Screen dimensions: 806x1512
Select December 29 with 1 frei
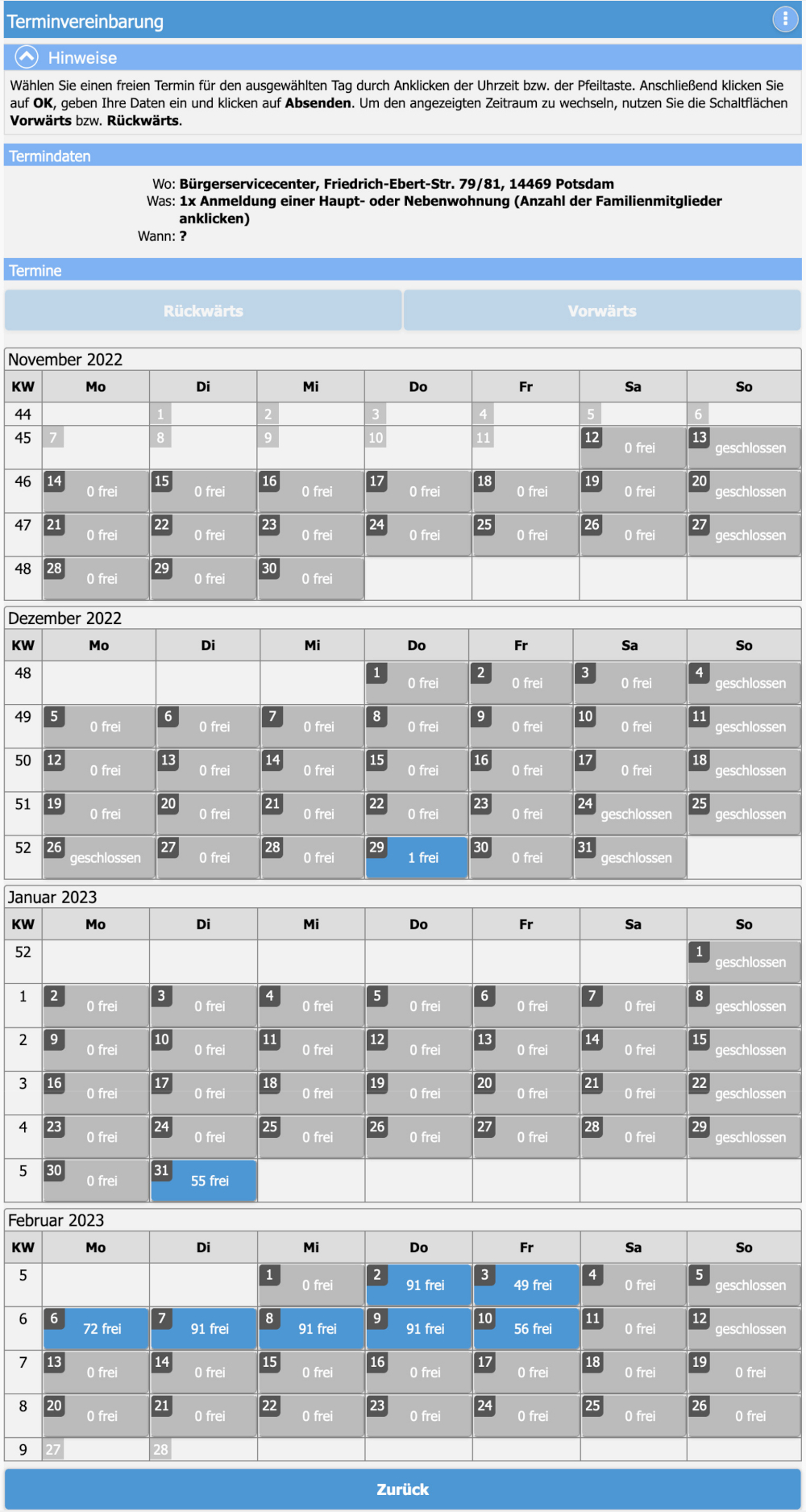[417, 857]
